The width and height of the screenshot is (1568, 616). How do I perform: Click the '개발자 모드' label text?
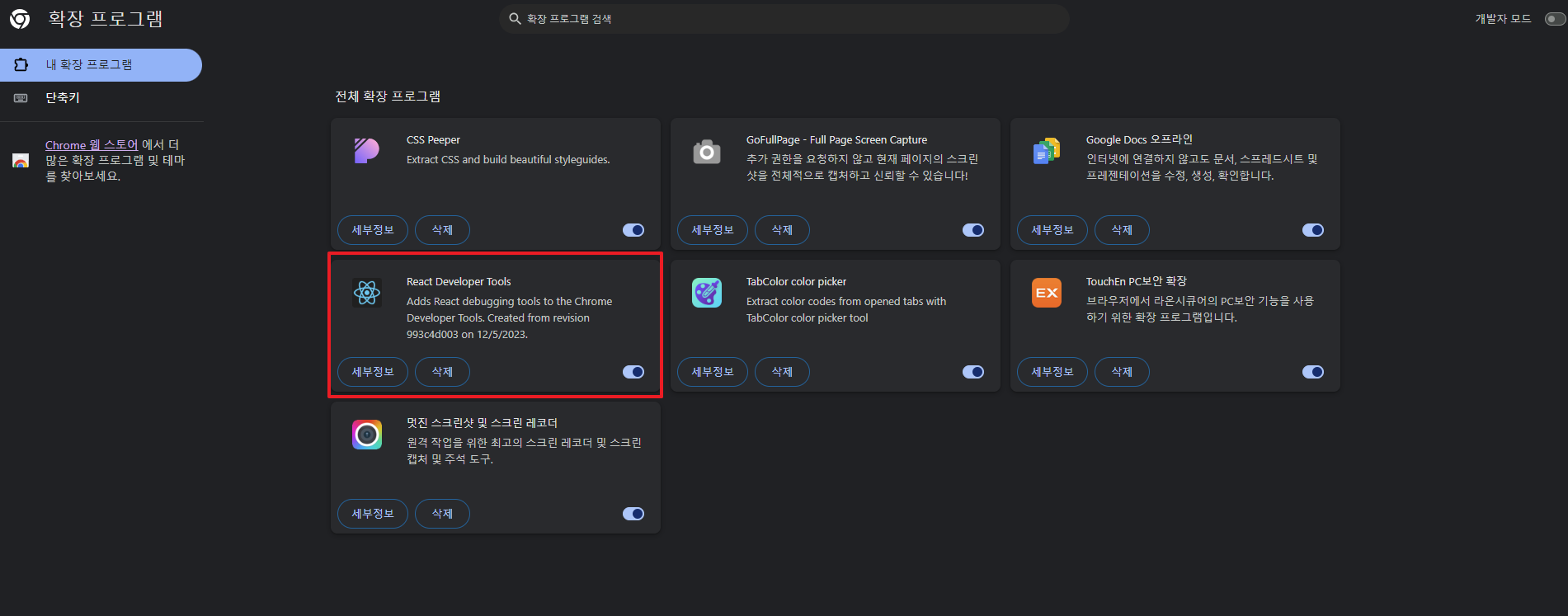pos(1503,19)
